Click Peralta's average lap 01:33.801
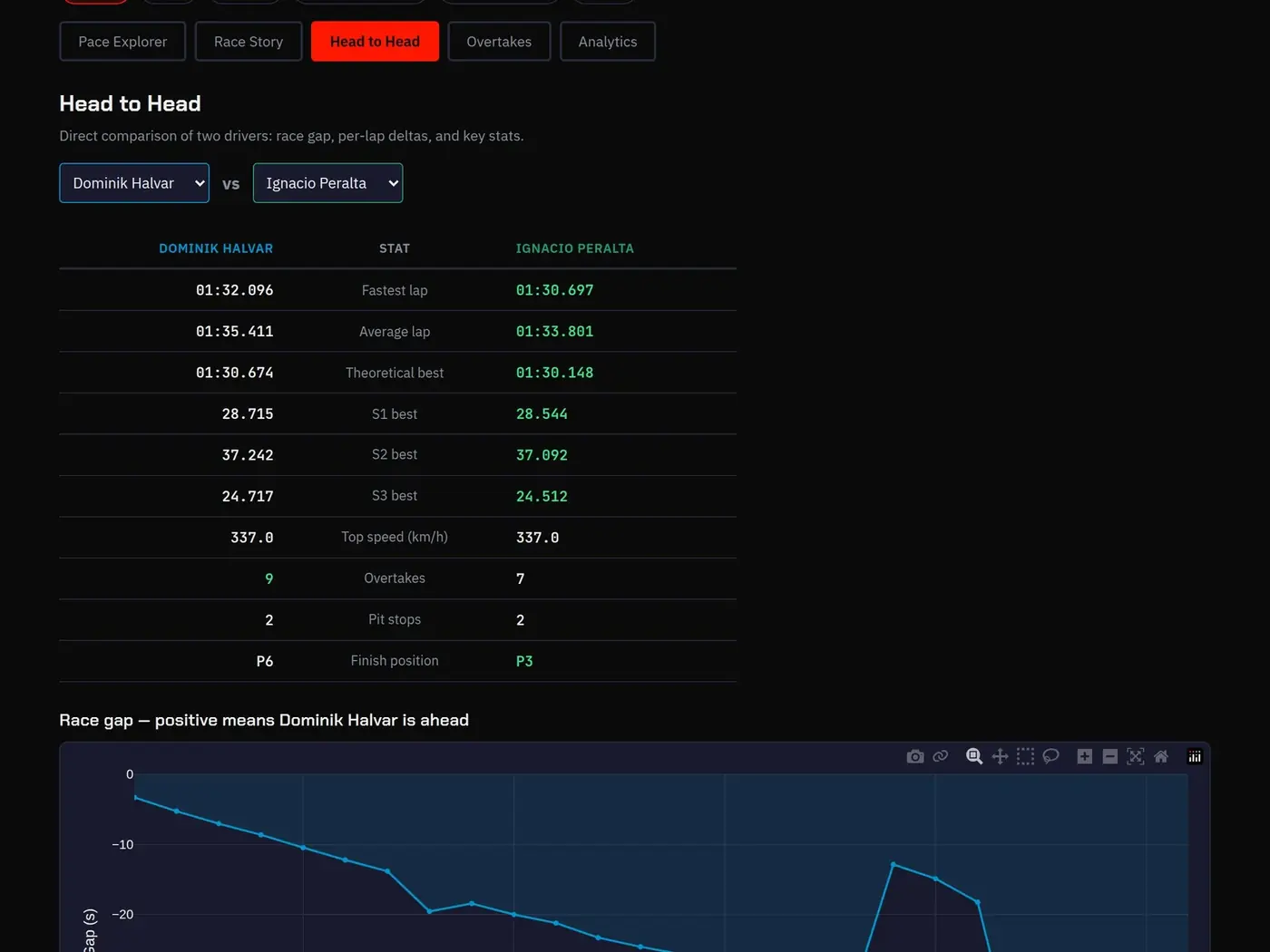This screenshot has width=1270, height=952. point(554,332)
